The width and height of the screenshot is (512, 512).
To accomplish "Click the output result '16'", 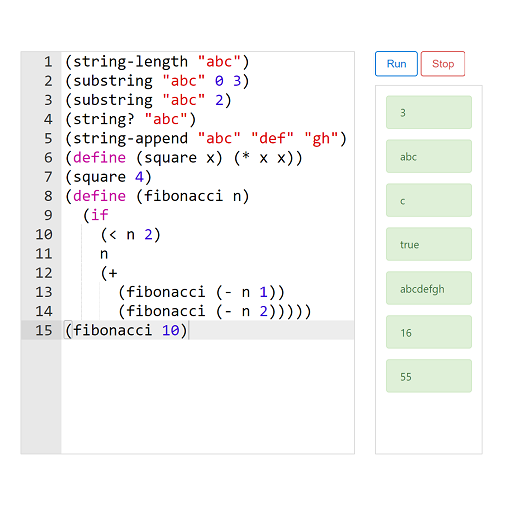I will 429,332.
